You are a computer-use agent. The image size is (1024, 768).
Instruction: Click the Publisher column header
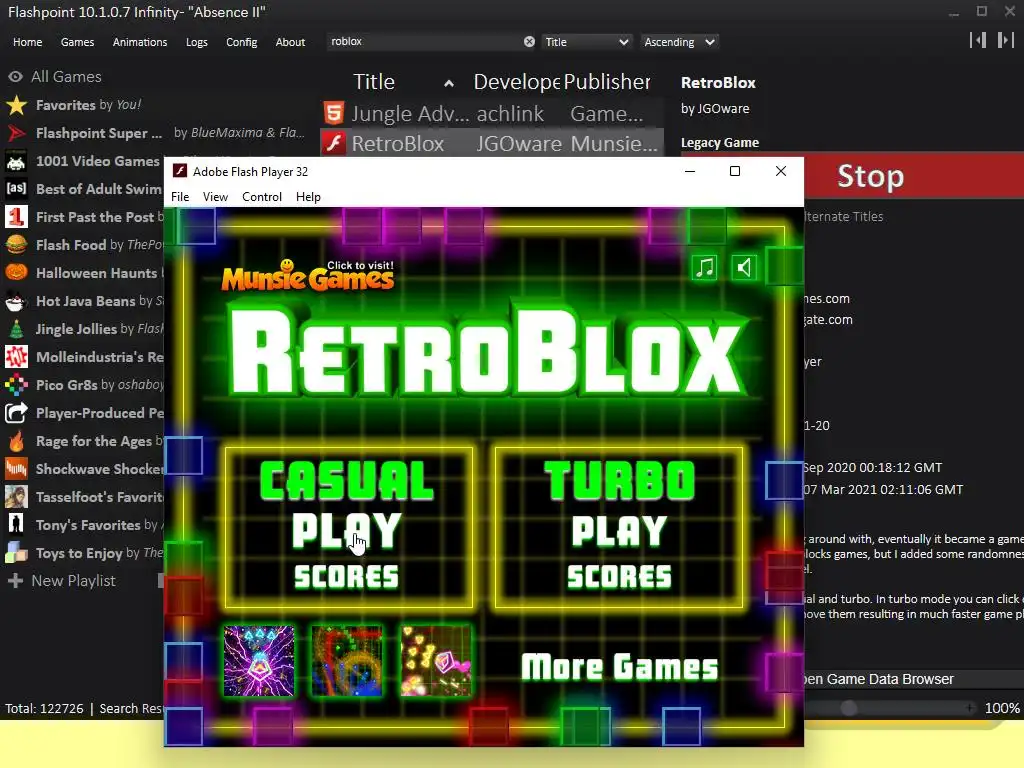[607, 82]
